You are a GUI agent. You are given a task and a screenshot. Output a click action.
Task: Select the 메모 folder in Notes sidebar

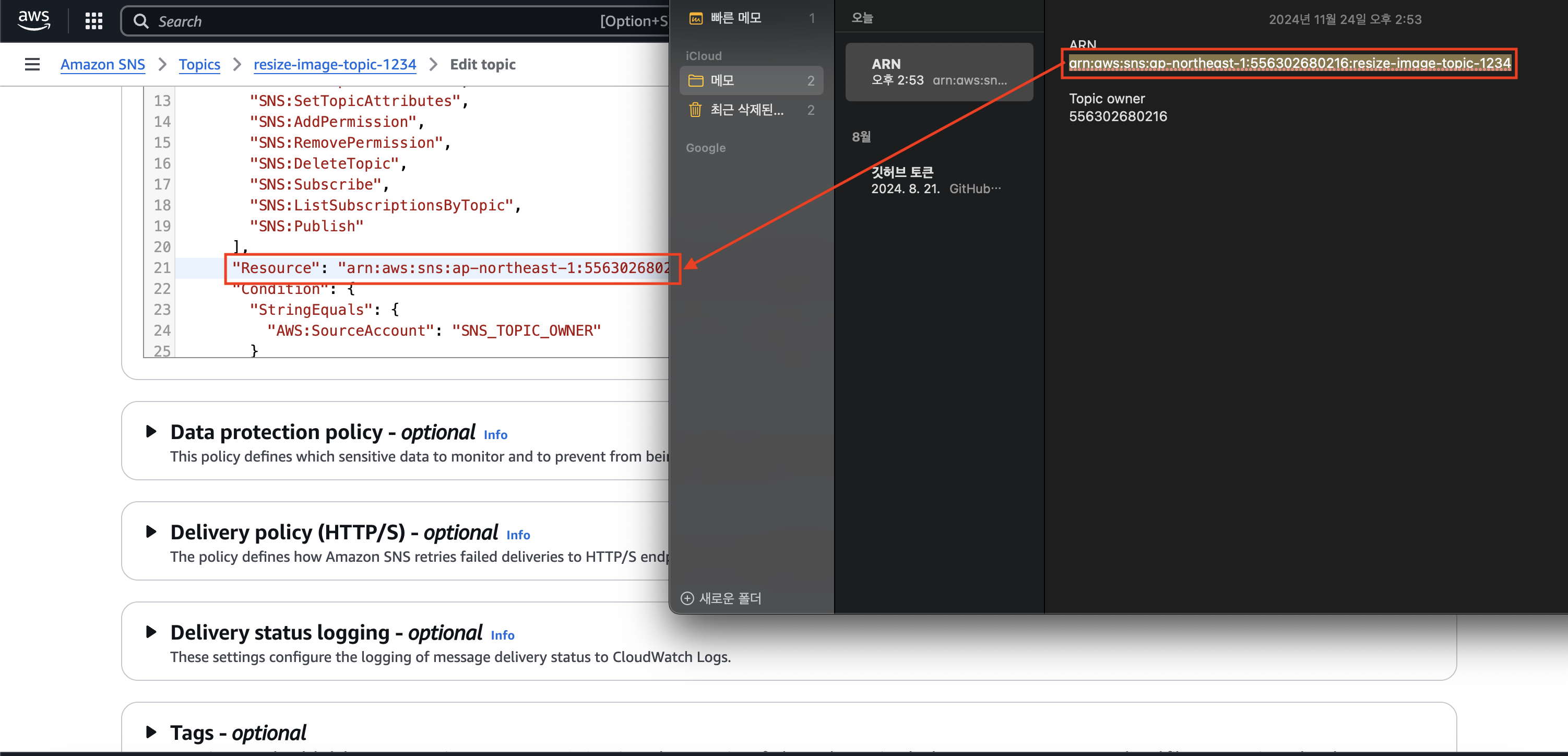[x=751, y=80]
